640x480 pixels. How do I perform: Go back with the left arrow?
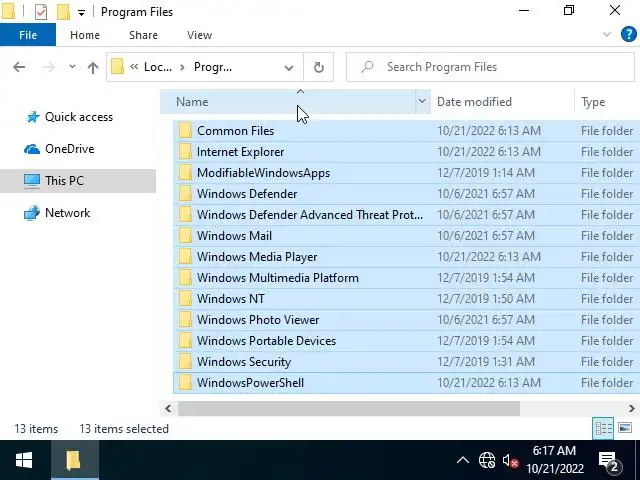pyautogui.click(x=19, y=67)
